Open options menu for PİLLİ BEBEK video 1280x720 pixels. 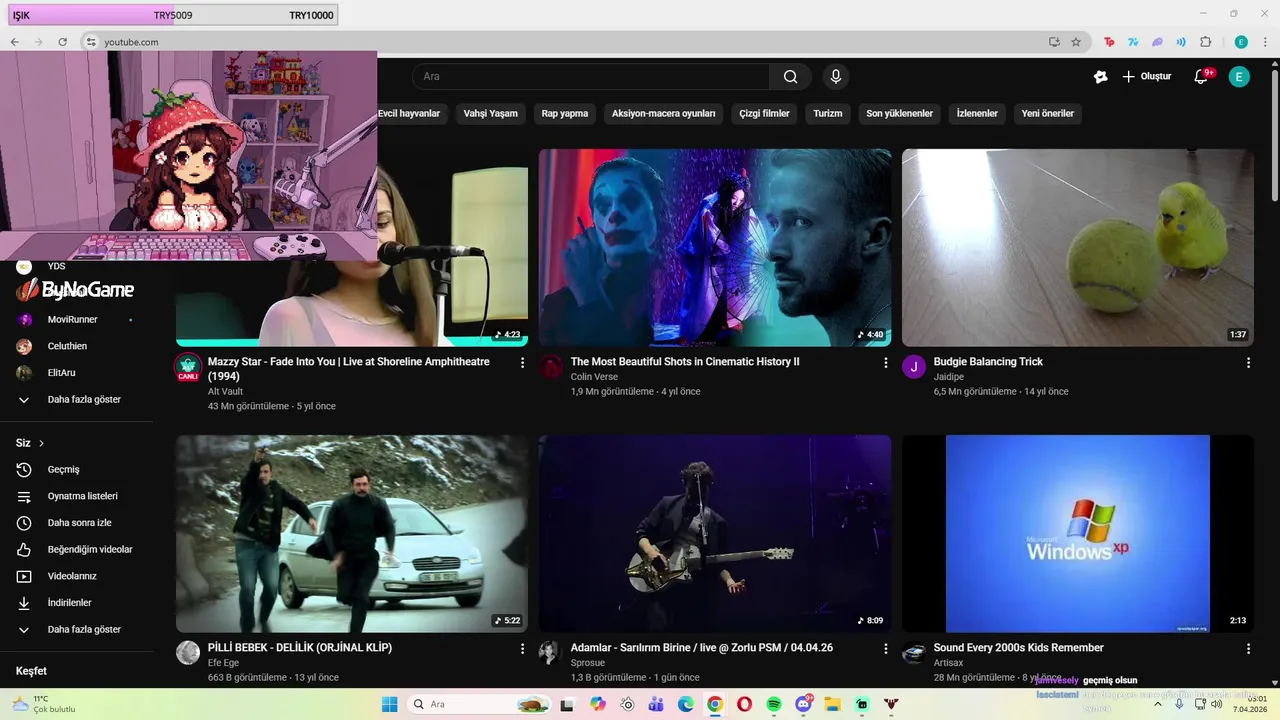point(522,649)
